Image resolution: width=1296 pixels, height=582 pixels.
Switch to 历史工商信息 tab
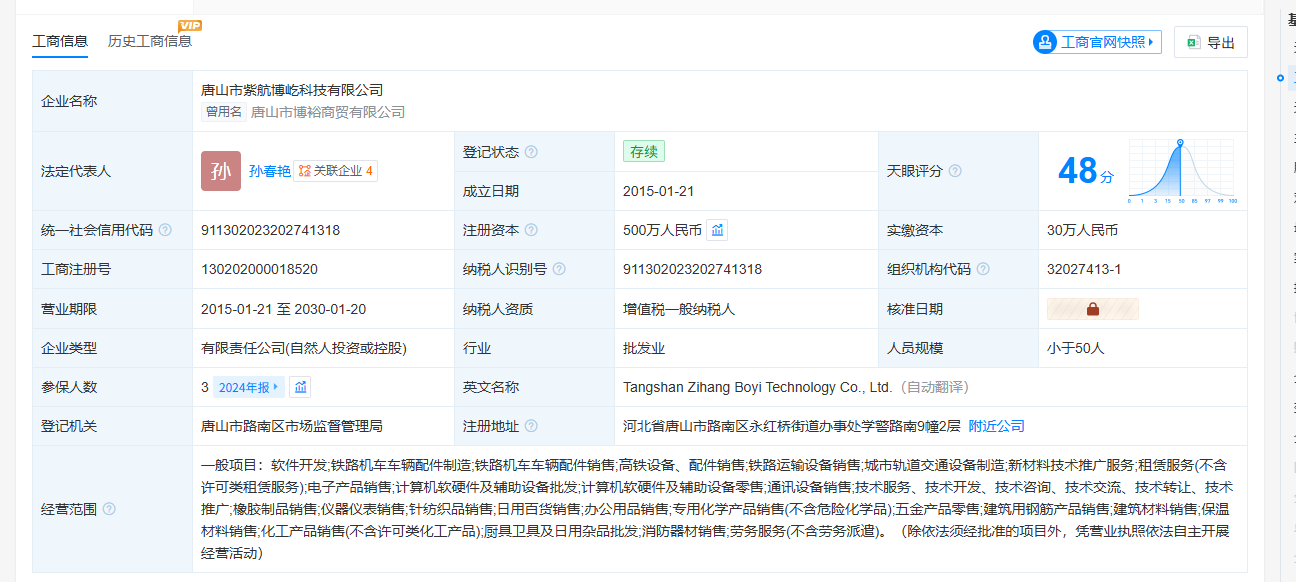click(150, 41)
